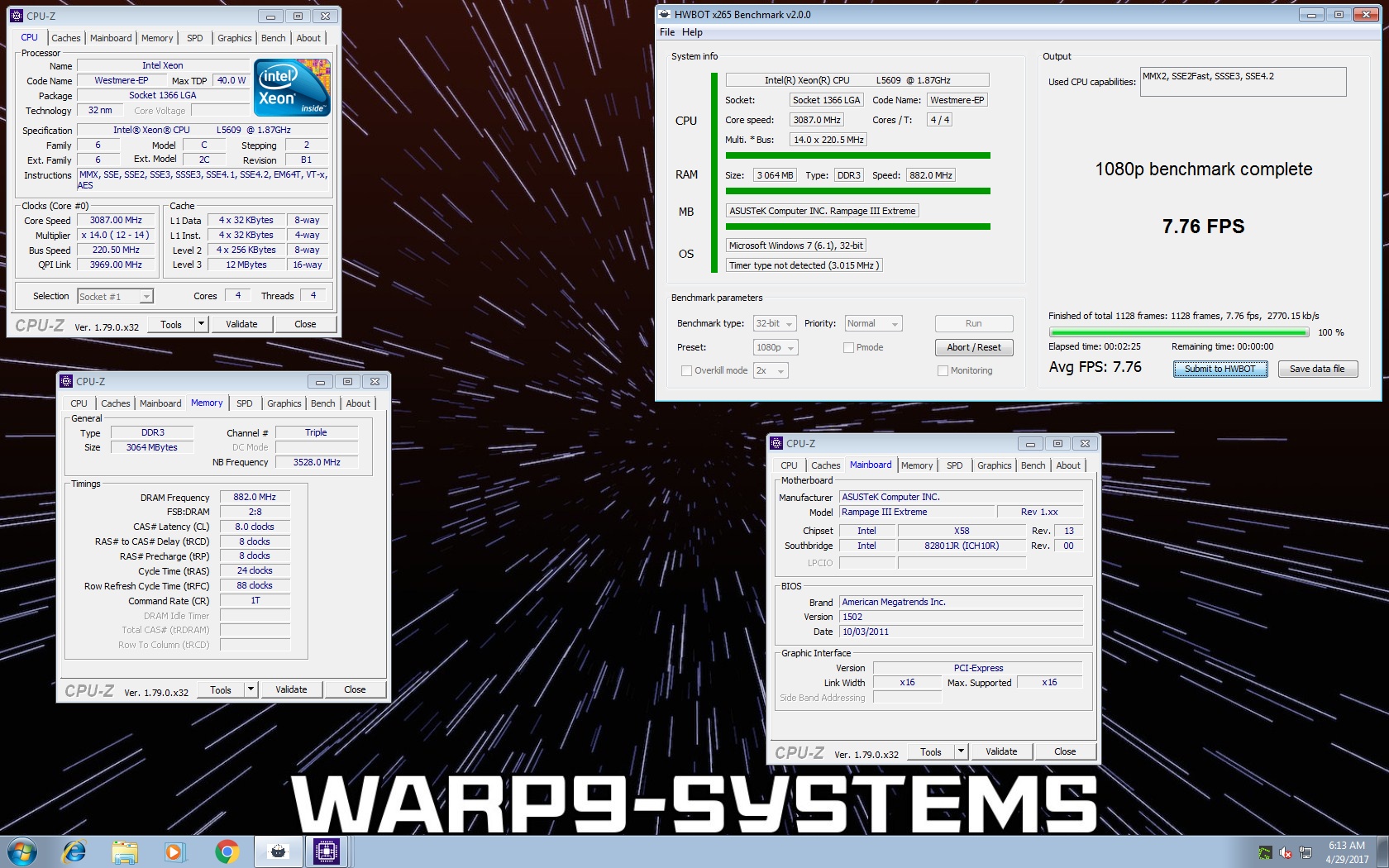Screen dimensions: 1389x868
Task: Expand Tools arrow in Mainboard window
Action: (961, 751)
